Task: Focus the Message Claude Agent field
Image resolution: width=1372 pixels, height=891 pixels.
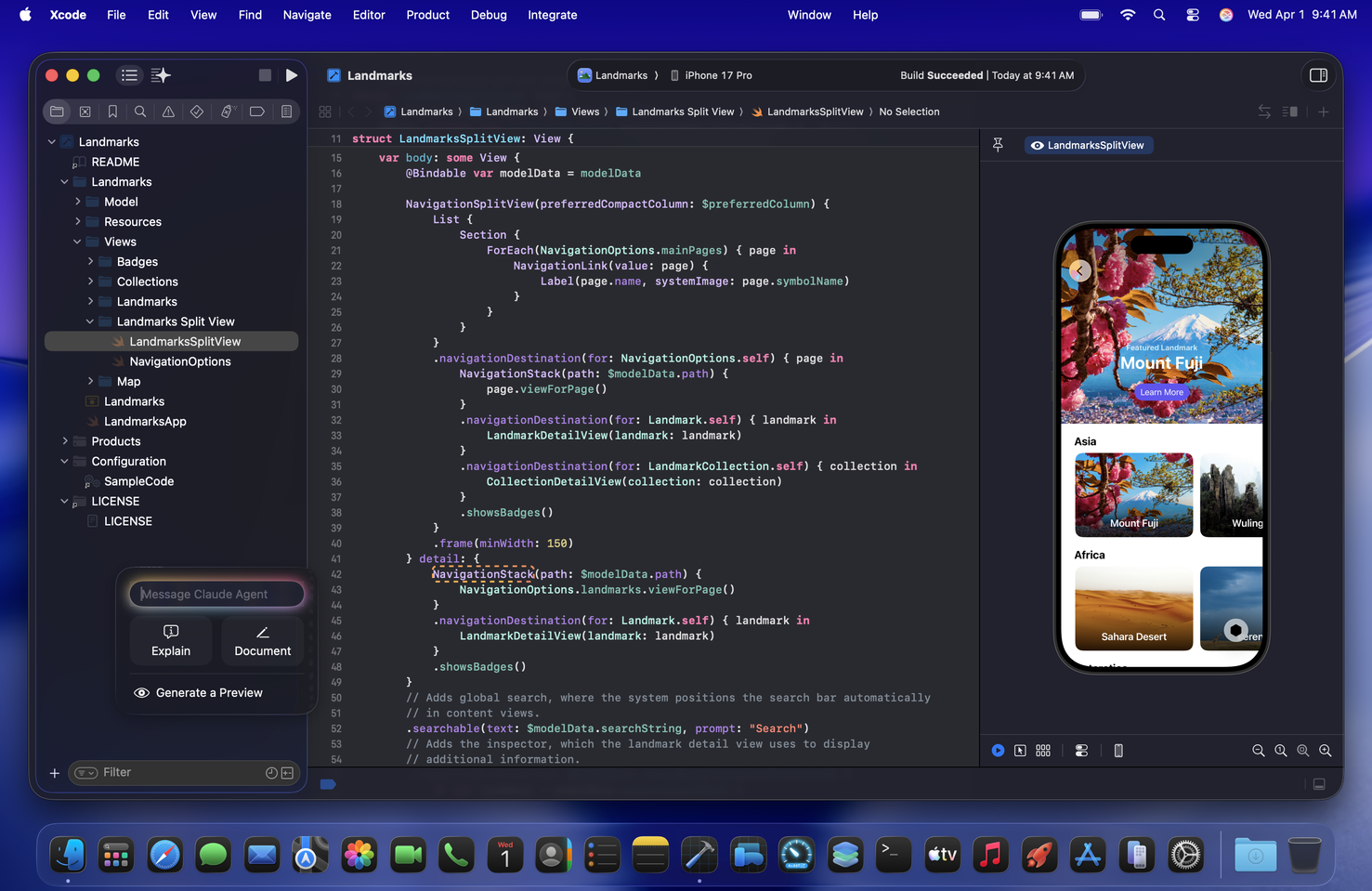Action: click(216, 595)
